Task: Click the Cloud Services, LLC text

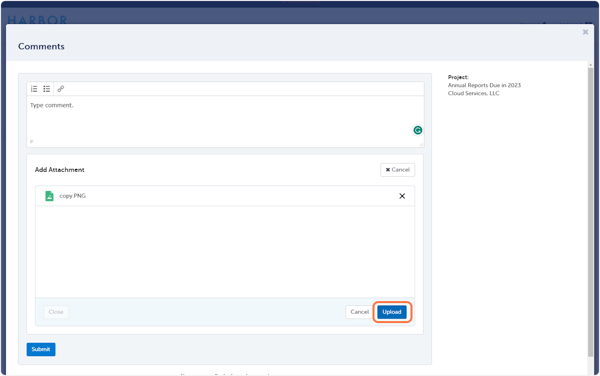Action: coord(473,93)
